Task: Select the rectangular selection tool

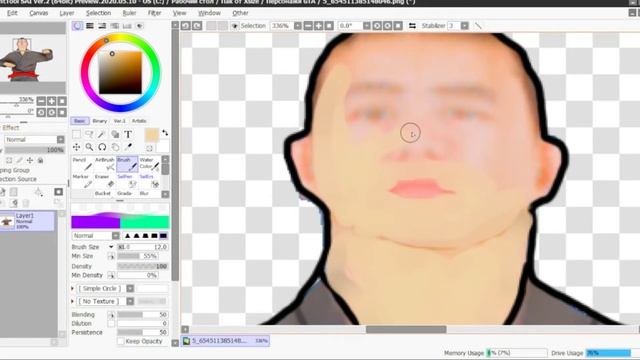Action: coord(76,134)
